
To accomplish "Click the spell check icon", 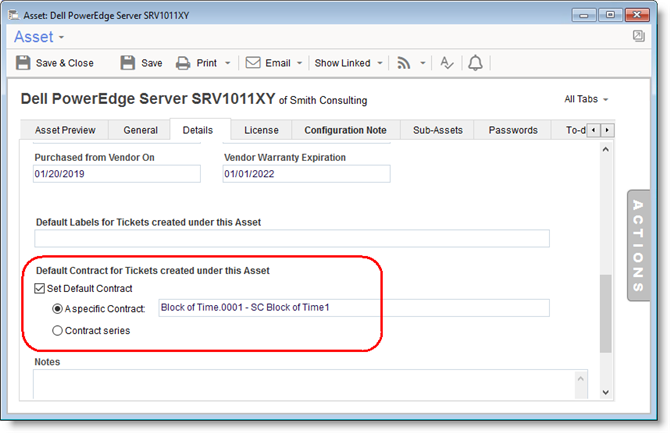I will [x=447, y=62].
